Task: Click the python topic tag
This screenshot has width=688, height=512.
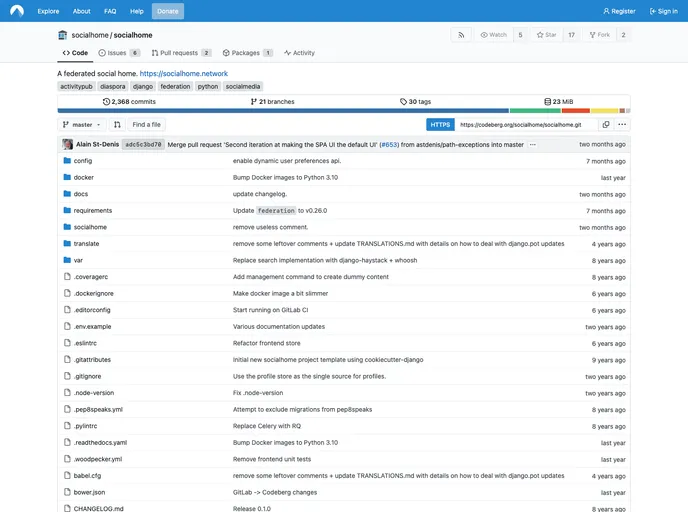Action: [x=208, y=86]
